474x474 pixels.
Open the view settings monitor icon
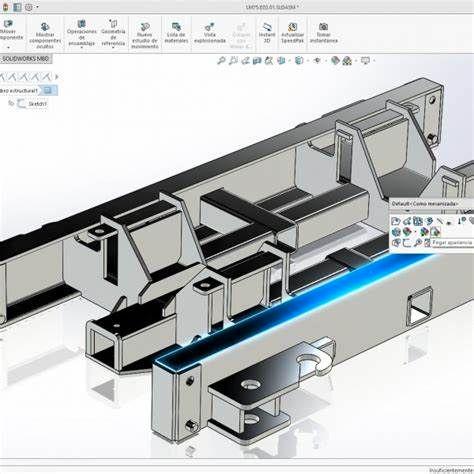point(366,61)
